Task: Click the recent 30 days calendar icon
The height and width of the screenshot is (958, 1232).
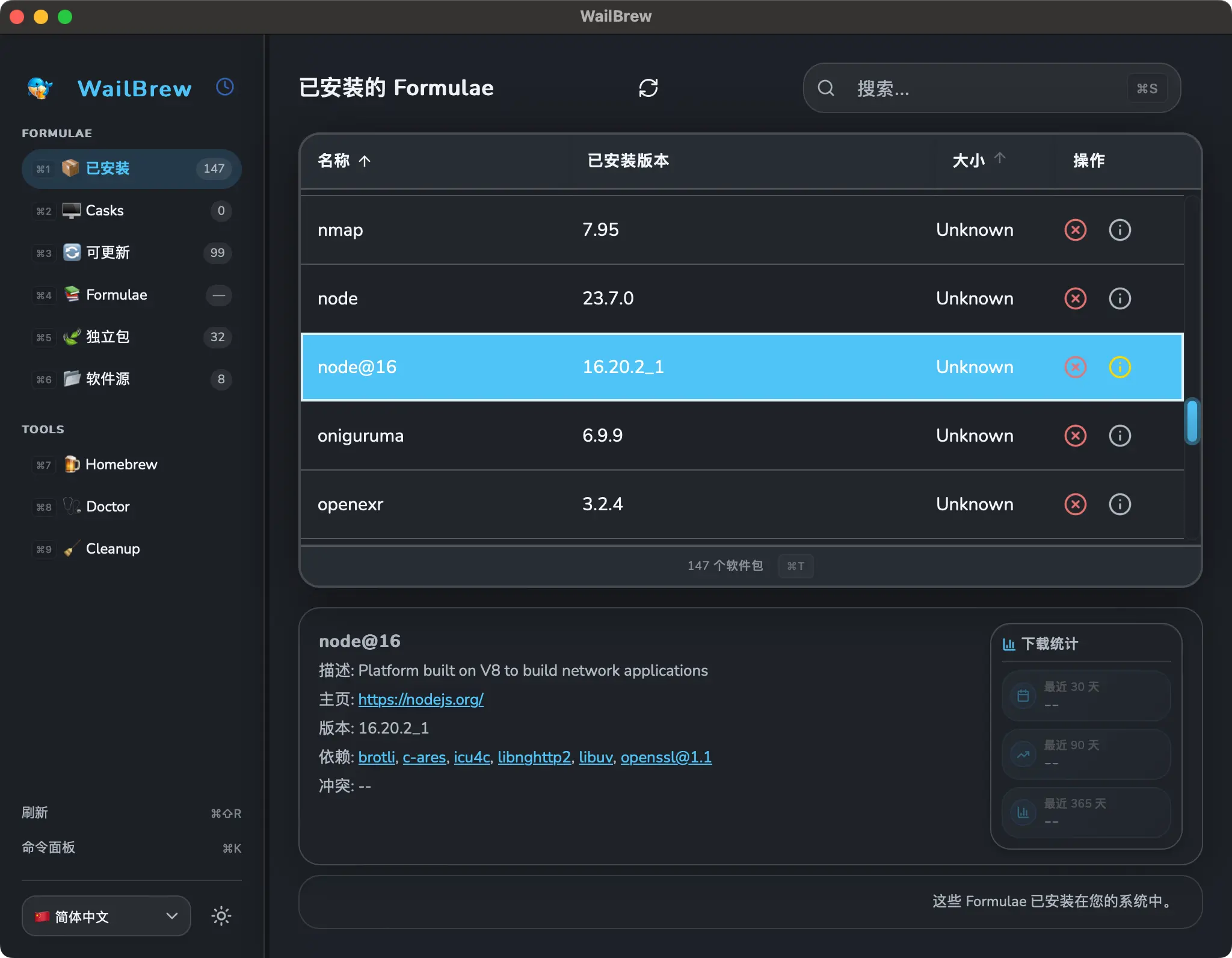Action: point(1023,696)
